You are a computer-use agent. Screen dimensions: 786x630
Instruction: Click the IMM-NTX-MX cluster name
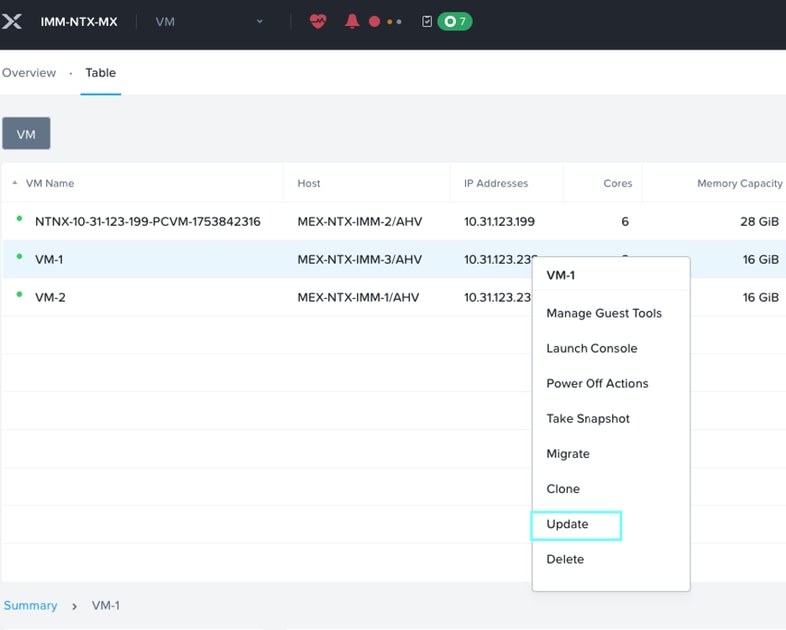[79, 22]
